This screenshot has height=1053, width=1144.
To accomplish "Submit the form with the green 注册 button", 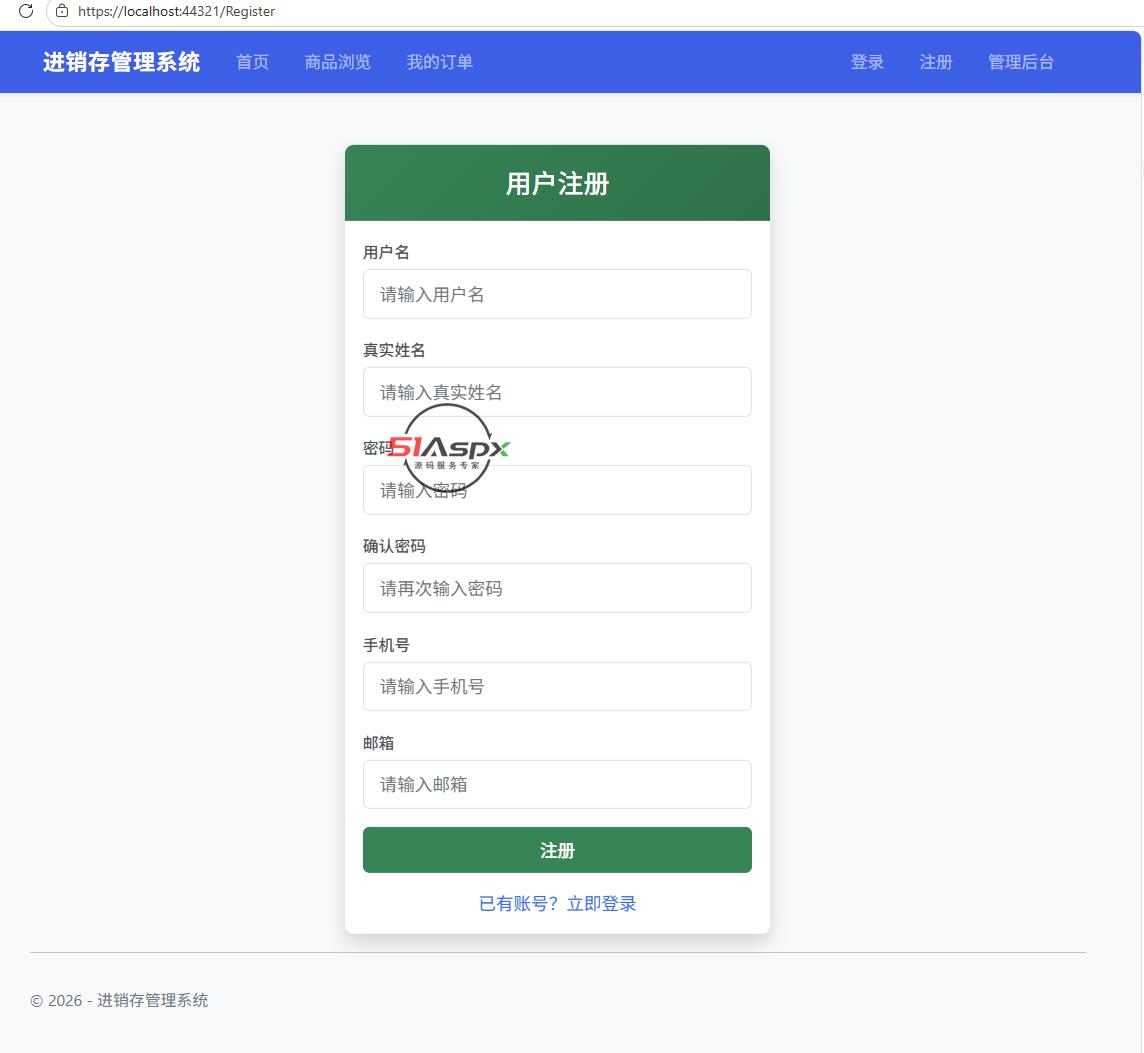I will [x=557, y=850].
